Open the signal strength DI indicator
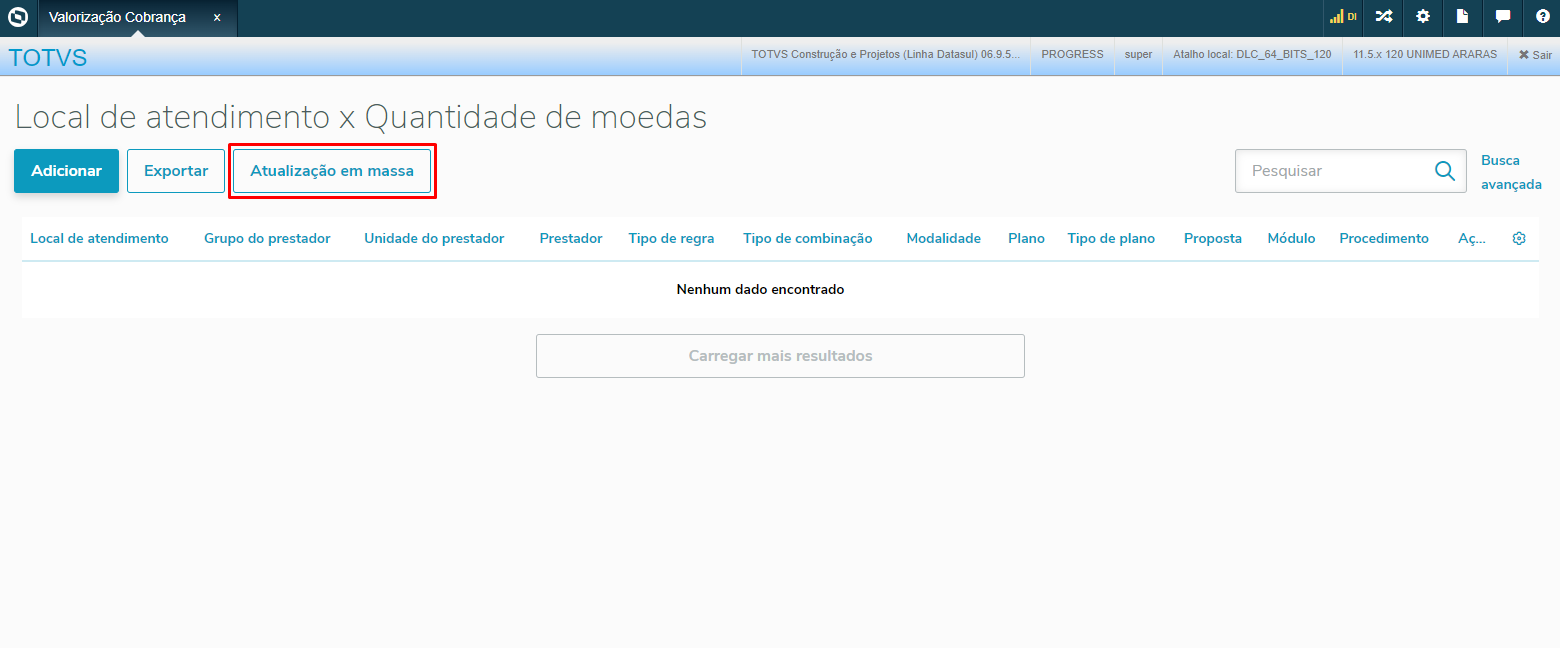The height and width of the screenshot is (648, 1560). (1342, 17)
